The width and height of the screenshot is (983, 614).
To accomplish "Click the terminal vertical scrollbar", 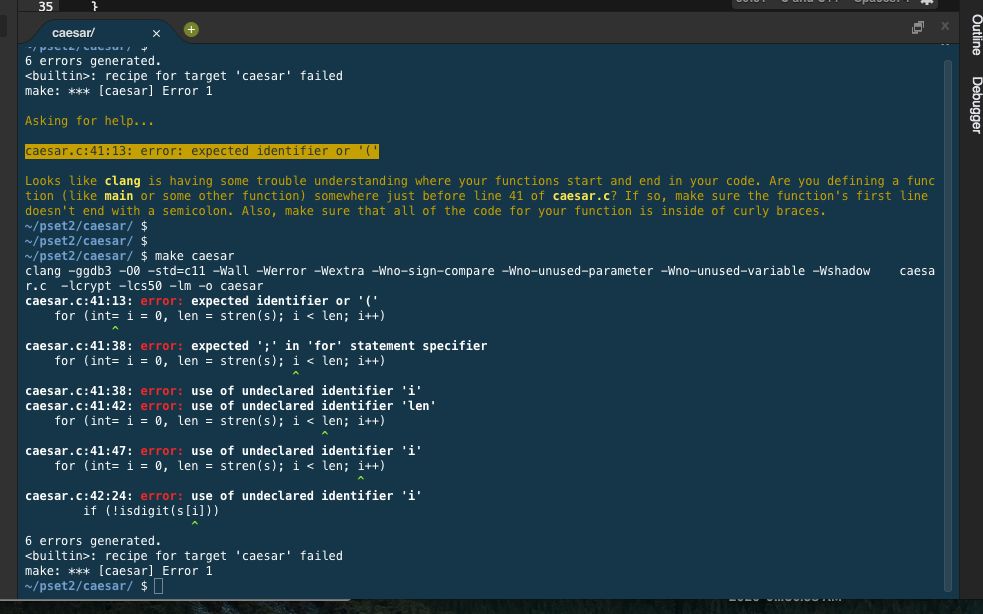I will [x=948, y=326].
